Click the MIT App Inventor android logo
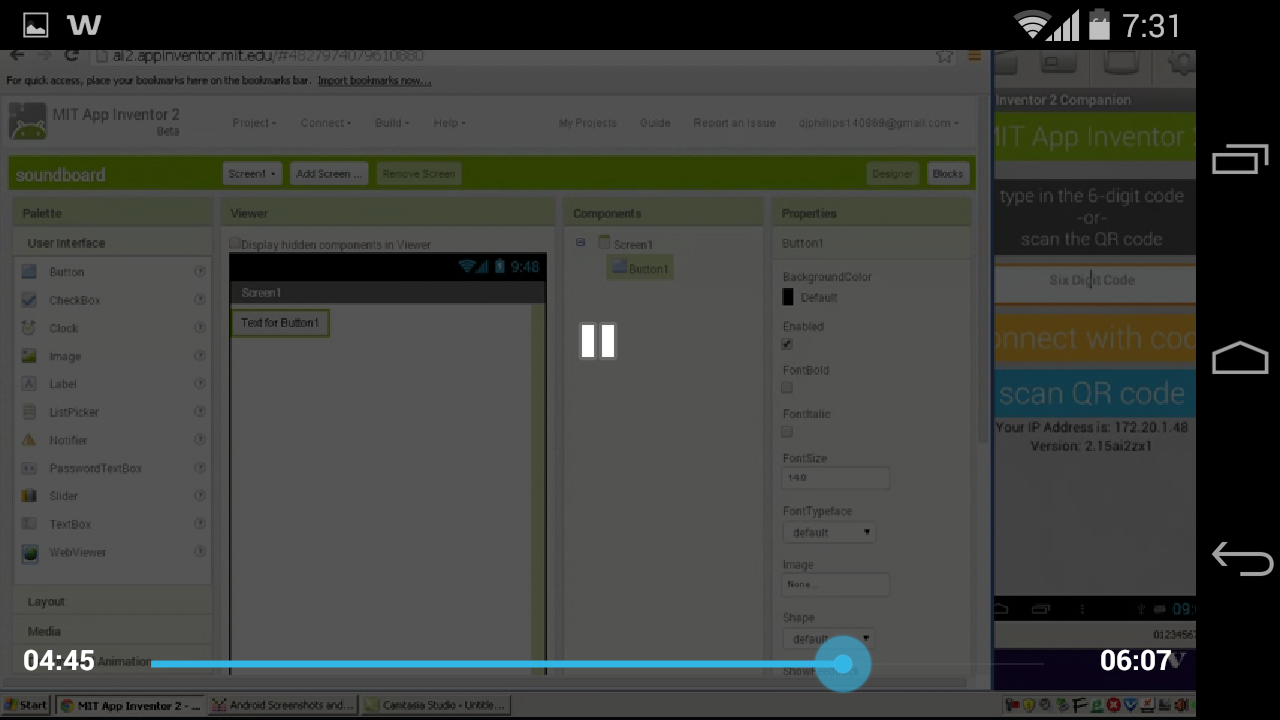The width and height of the screenshot is (1280, 720). point(28,122)
